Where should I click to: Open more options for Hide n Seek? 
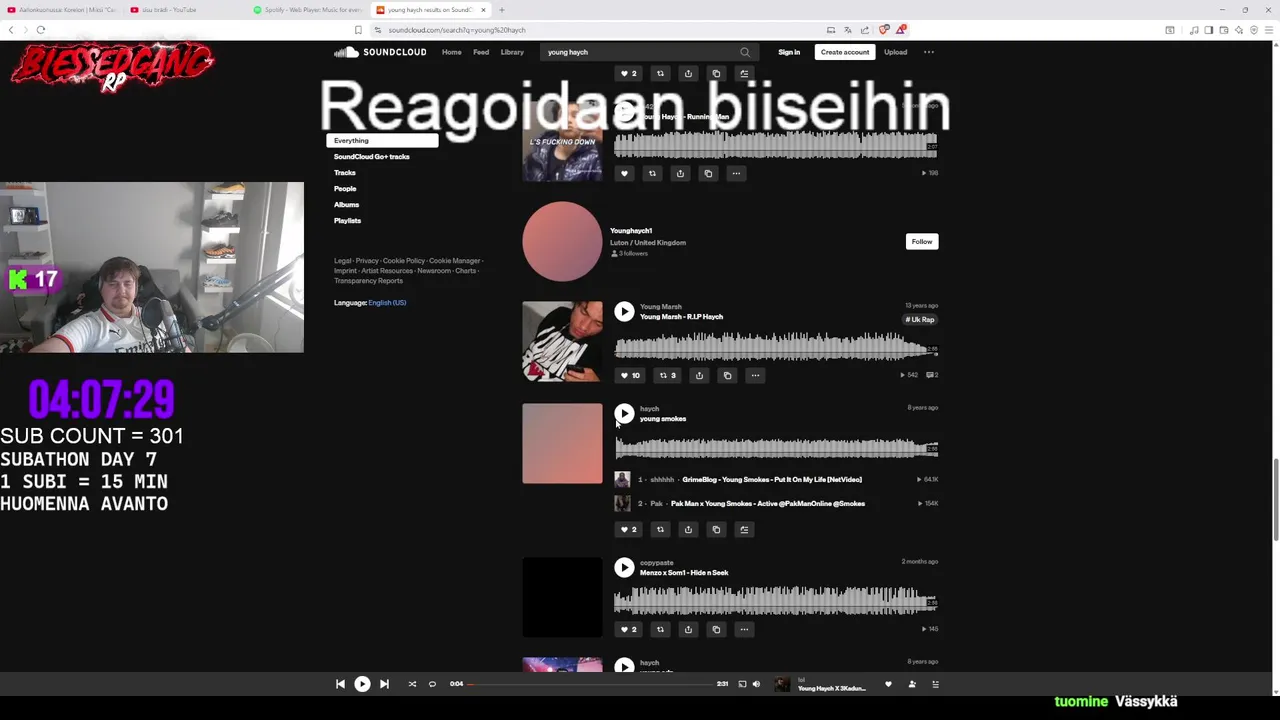(744, 629)
